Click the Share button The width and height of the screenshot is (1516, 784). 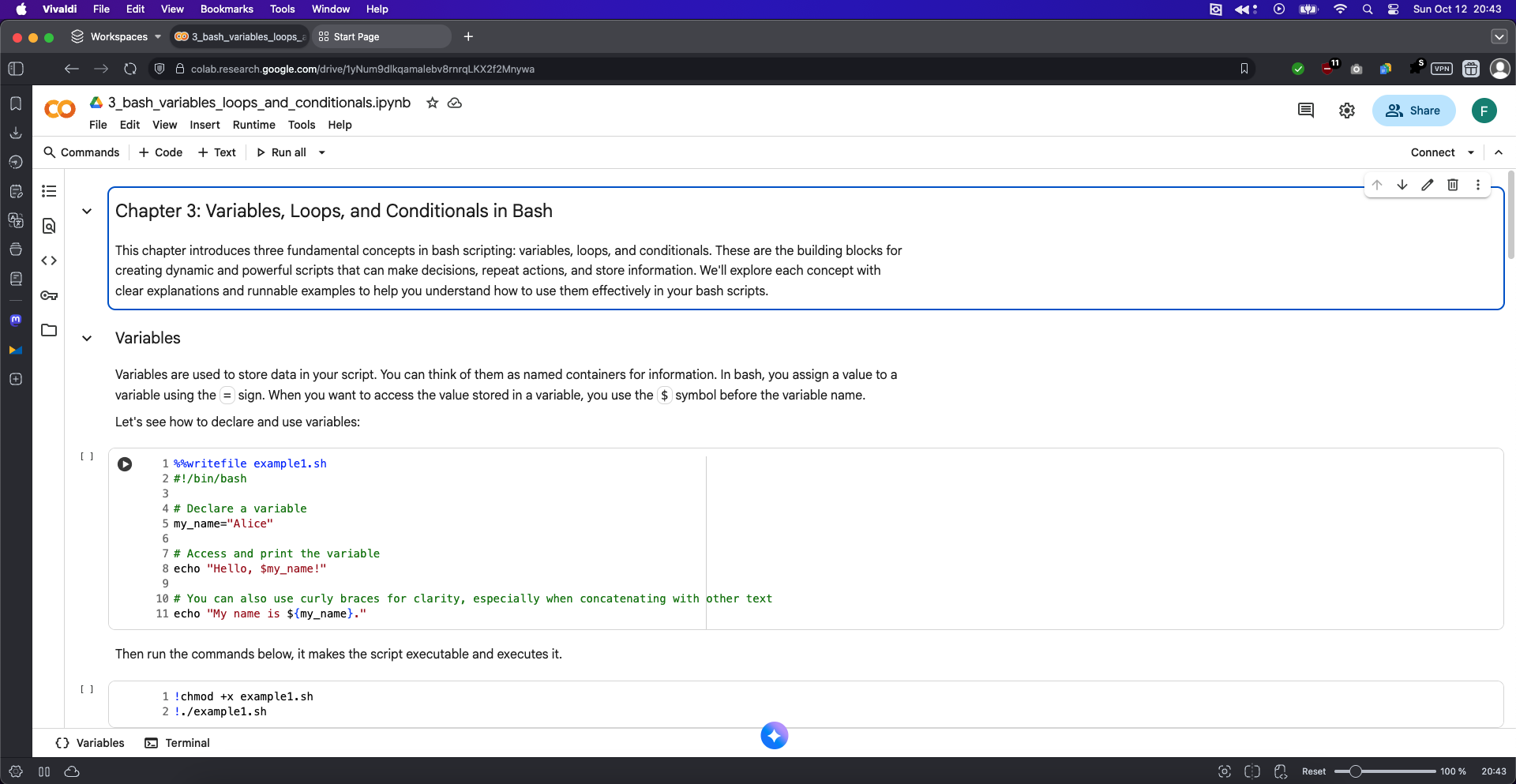point(1413,111)
